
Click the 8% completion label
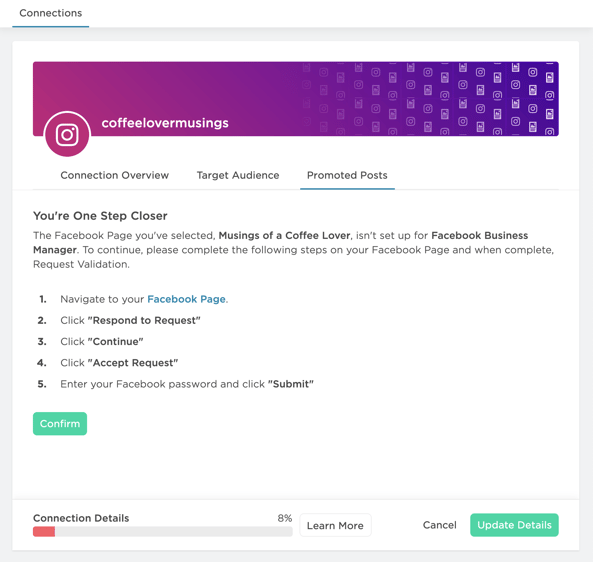coord(285,518)
